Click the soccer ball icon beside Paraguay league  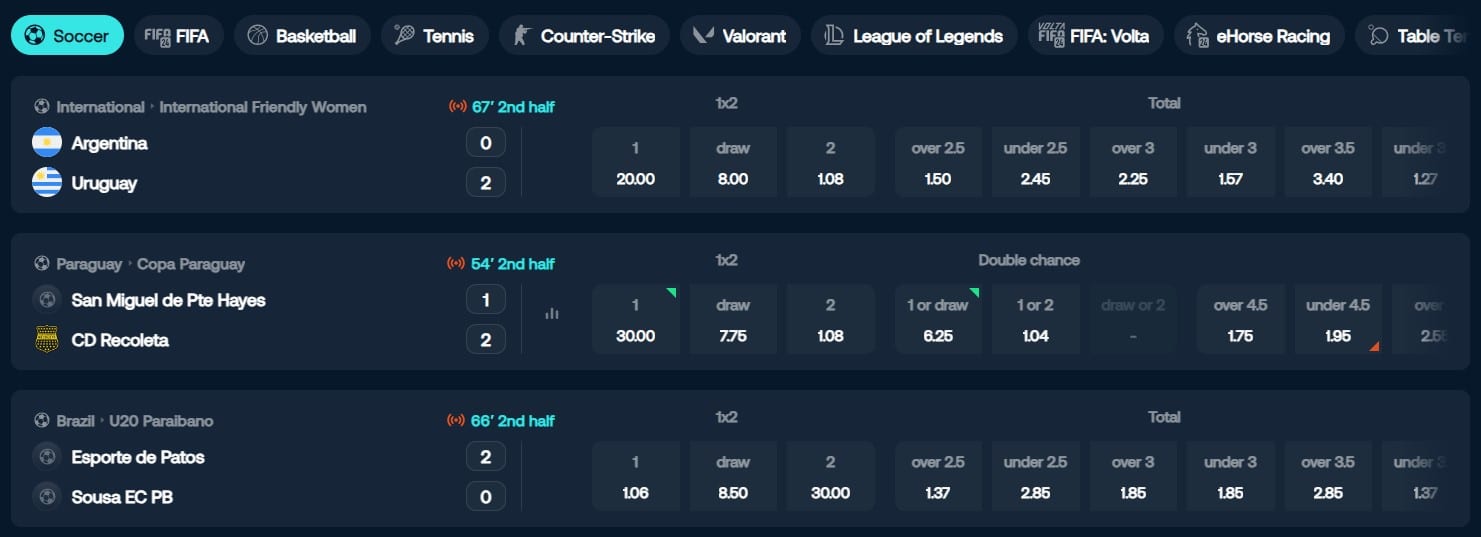tap(42, 264)
